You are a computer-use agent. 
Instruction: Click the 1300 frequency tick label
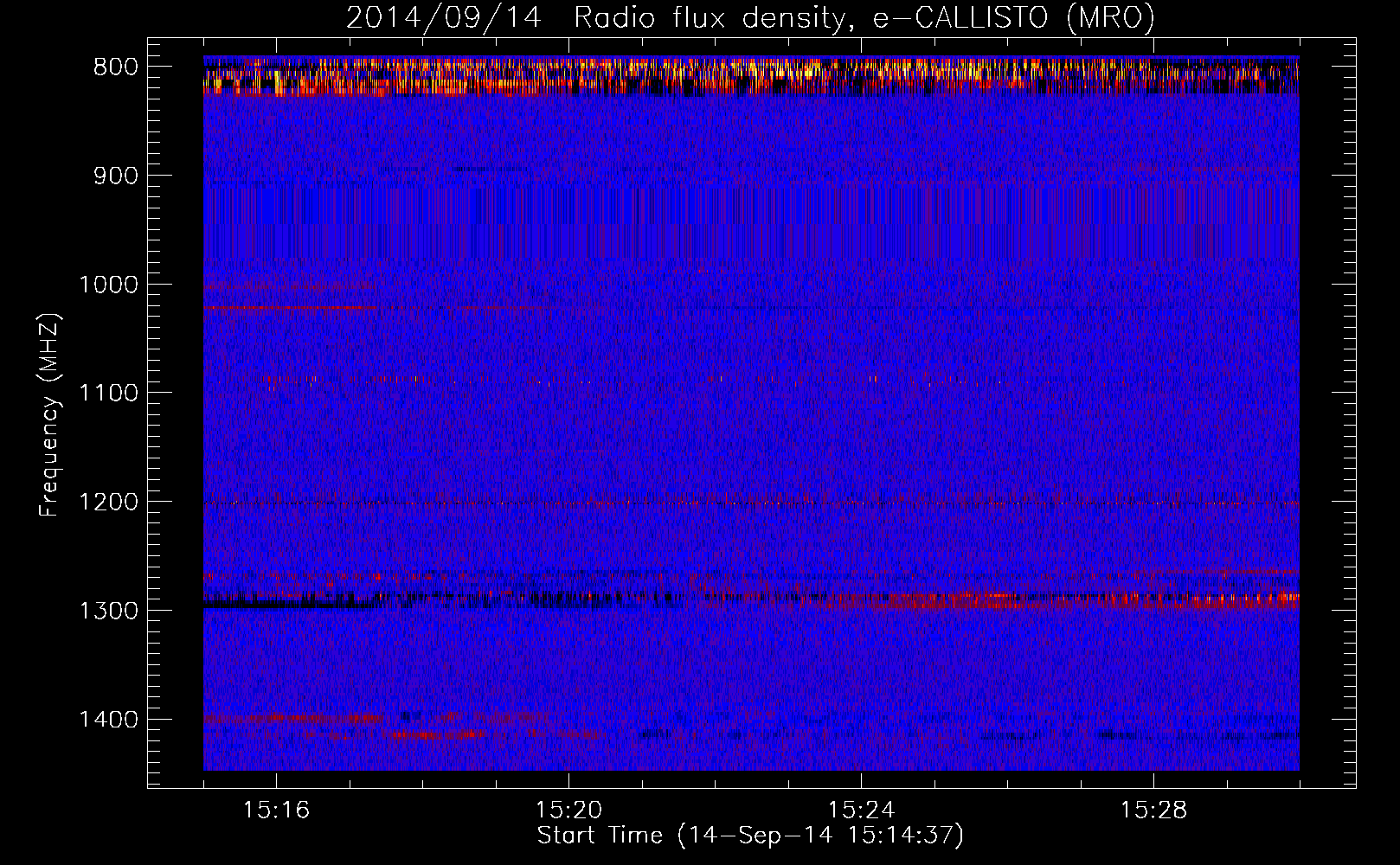tap(108, 612)
